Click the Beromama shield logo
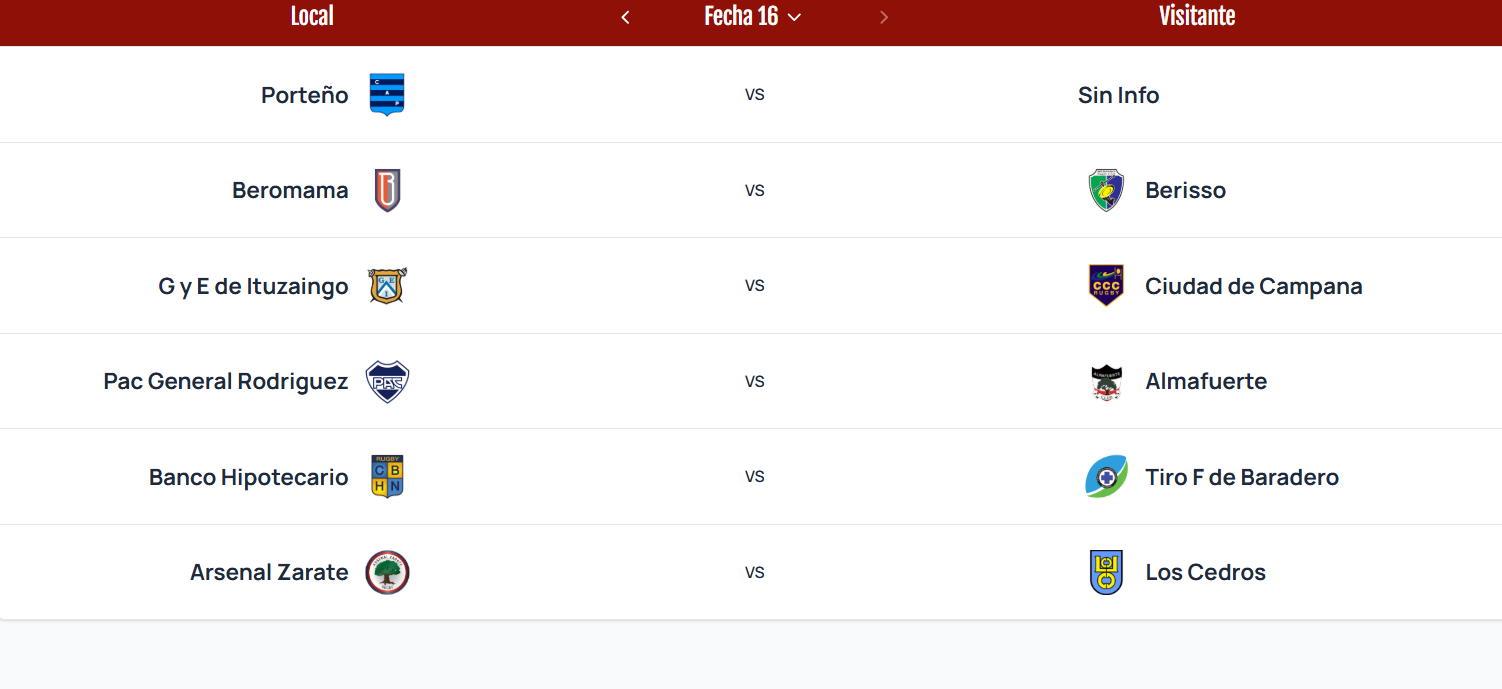 point(387,190)
